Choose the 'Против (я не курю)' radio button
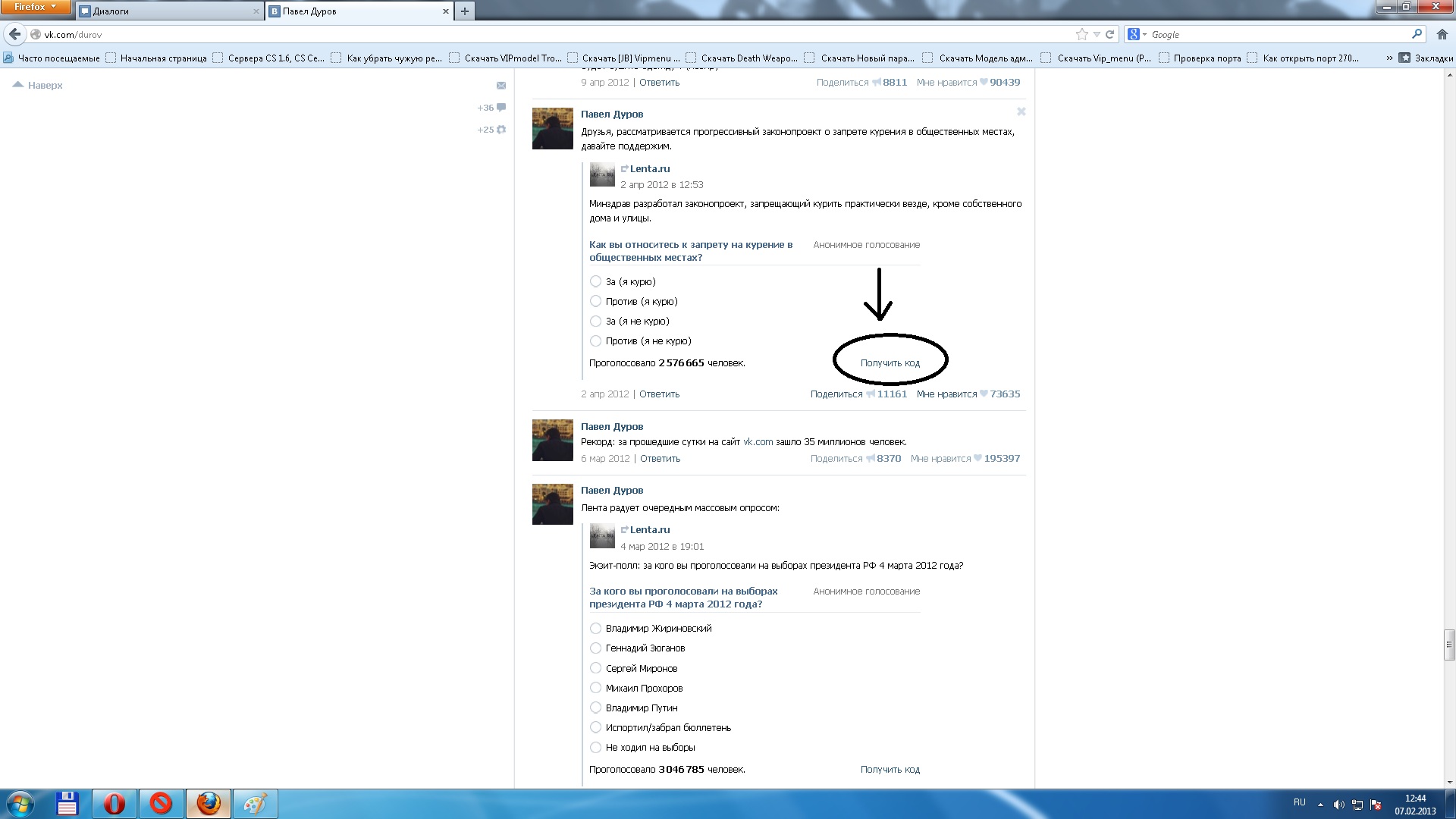 (595, 341)
